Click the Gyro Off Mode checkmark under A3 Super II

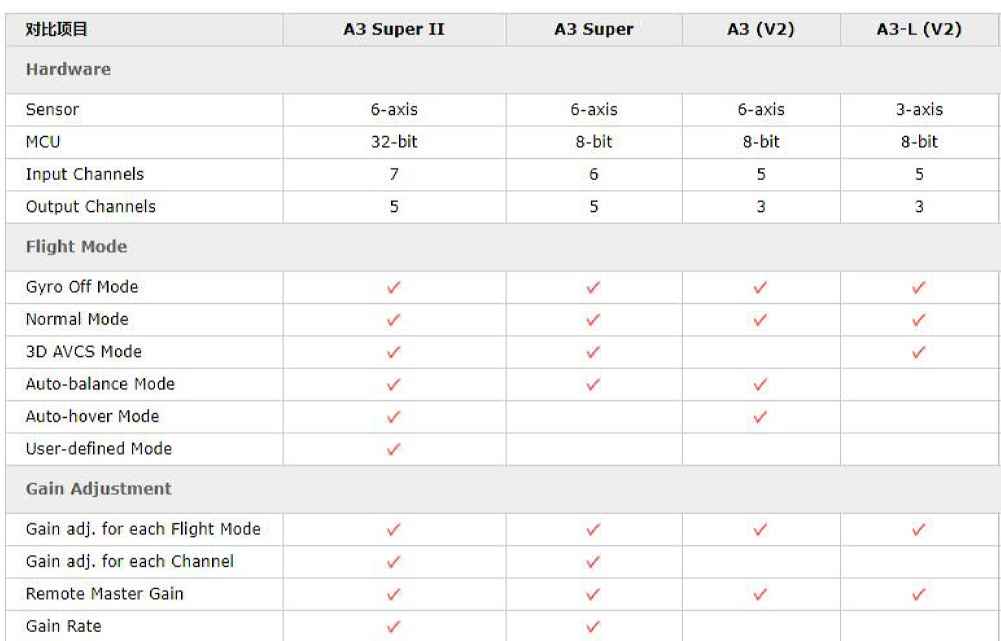[393, 288]
